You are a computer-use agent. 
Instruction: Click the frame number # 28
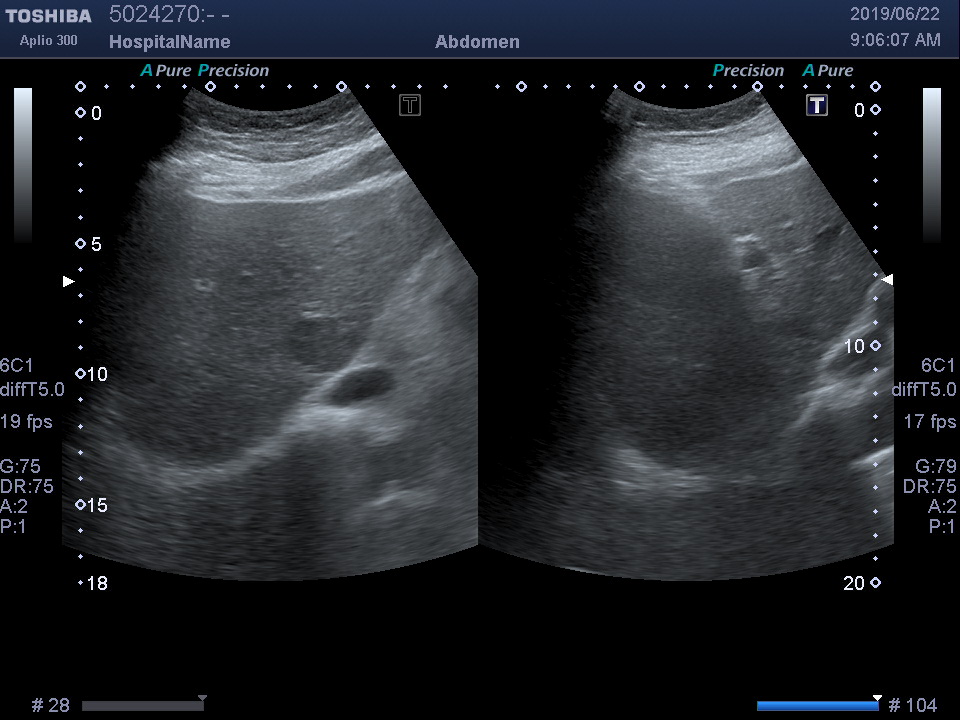[x=51, y=706]
